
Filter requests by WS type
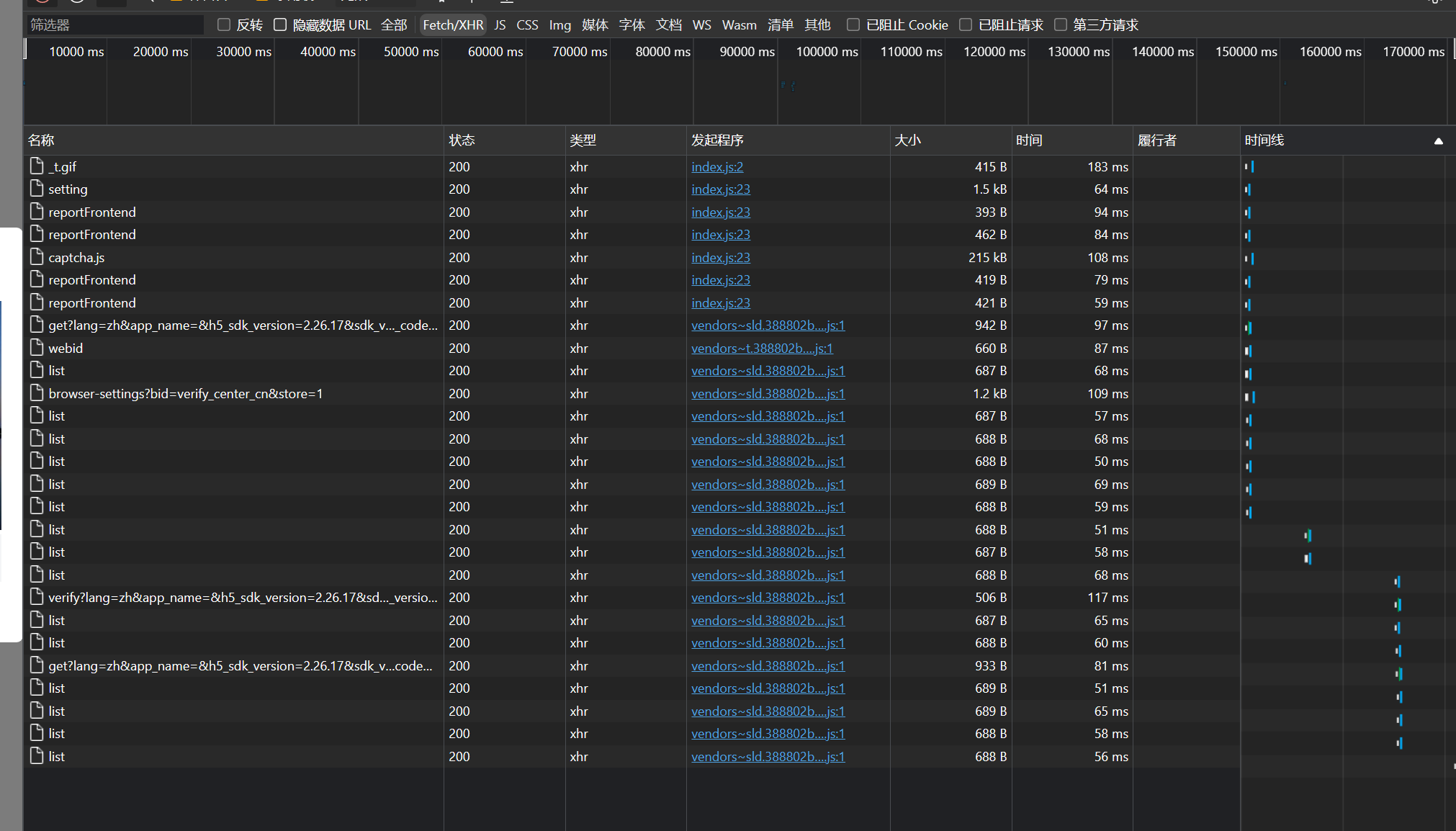701,25
